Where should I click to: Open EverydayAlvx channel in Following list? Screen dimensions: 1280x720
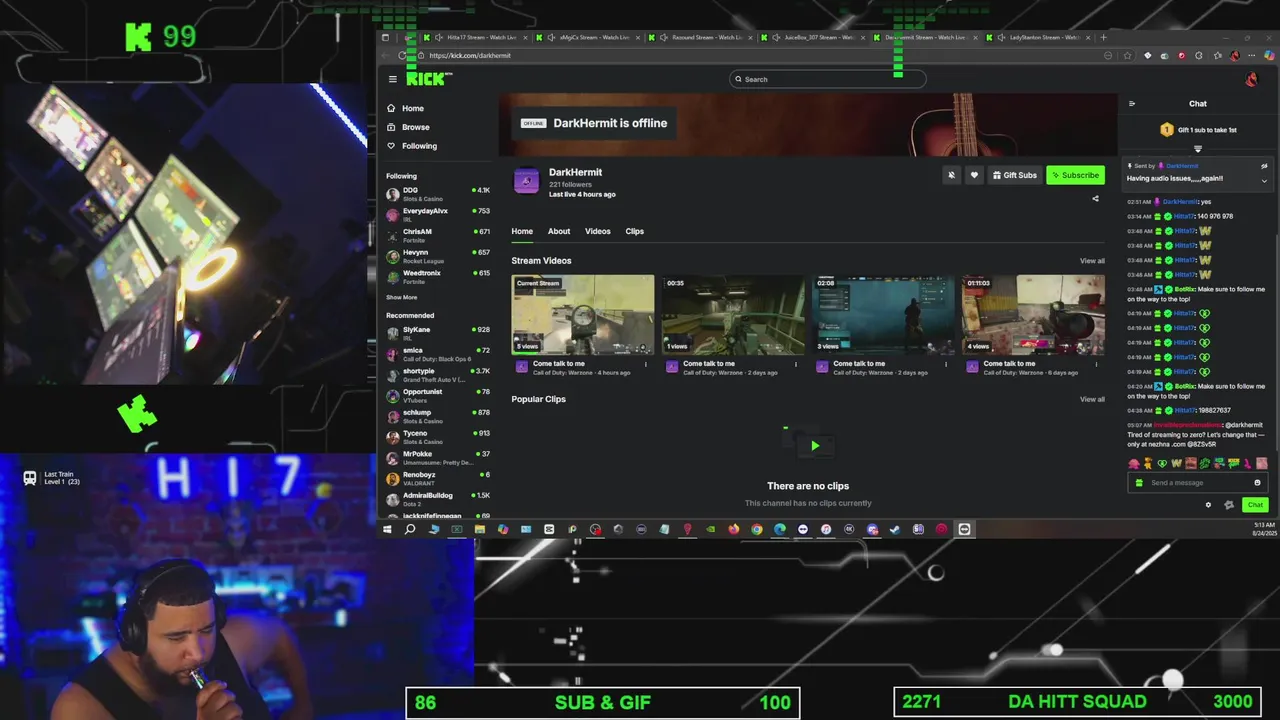coord(438,215)
